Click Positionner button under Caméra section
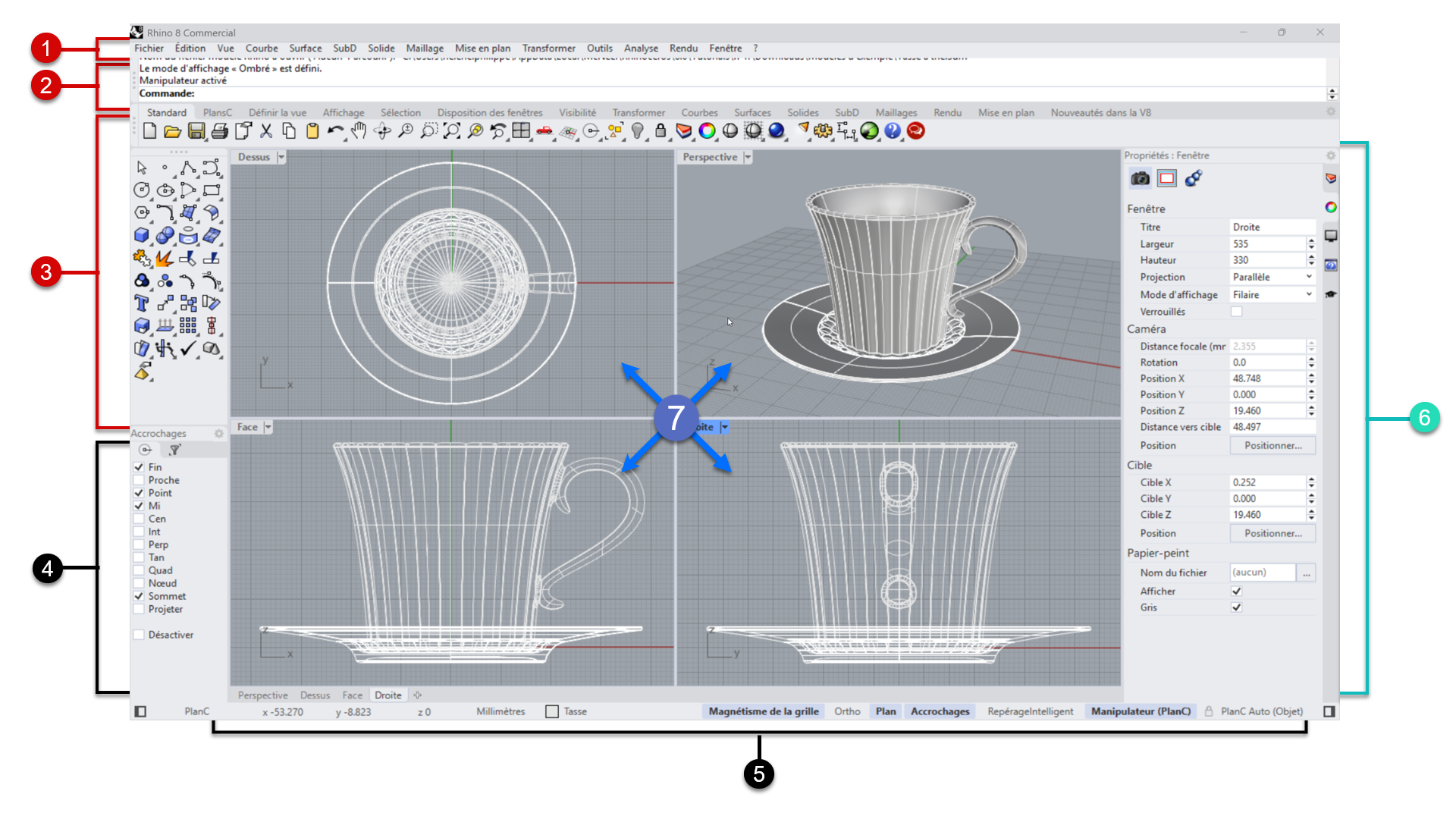1456x819 pixels. 1272,445
